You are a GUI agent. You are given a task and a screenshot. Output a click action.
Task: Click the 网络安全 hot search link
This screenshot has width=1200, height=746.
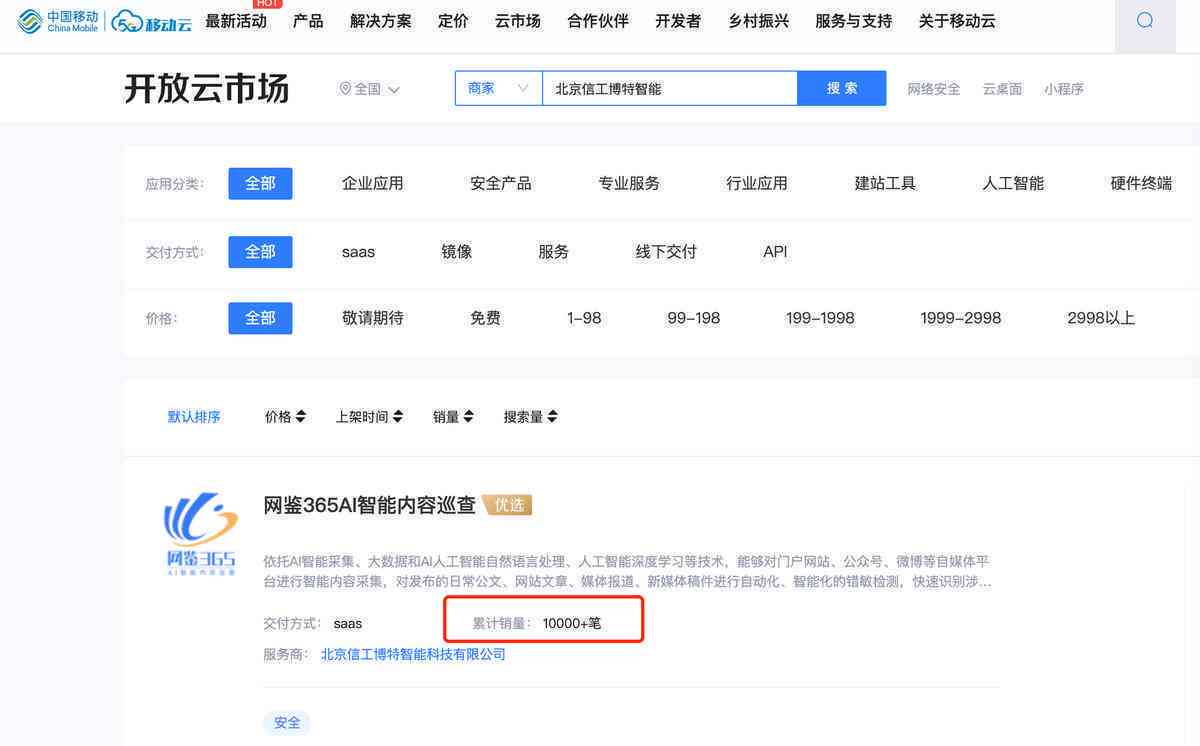pos(934,89)
